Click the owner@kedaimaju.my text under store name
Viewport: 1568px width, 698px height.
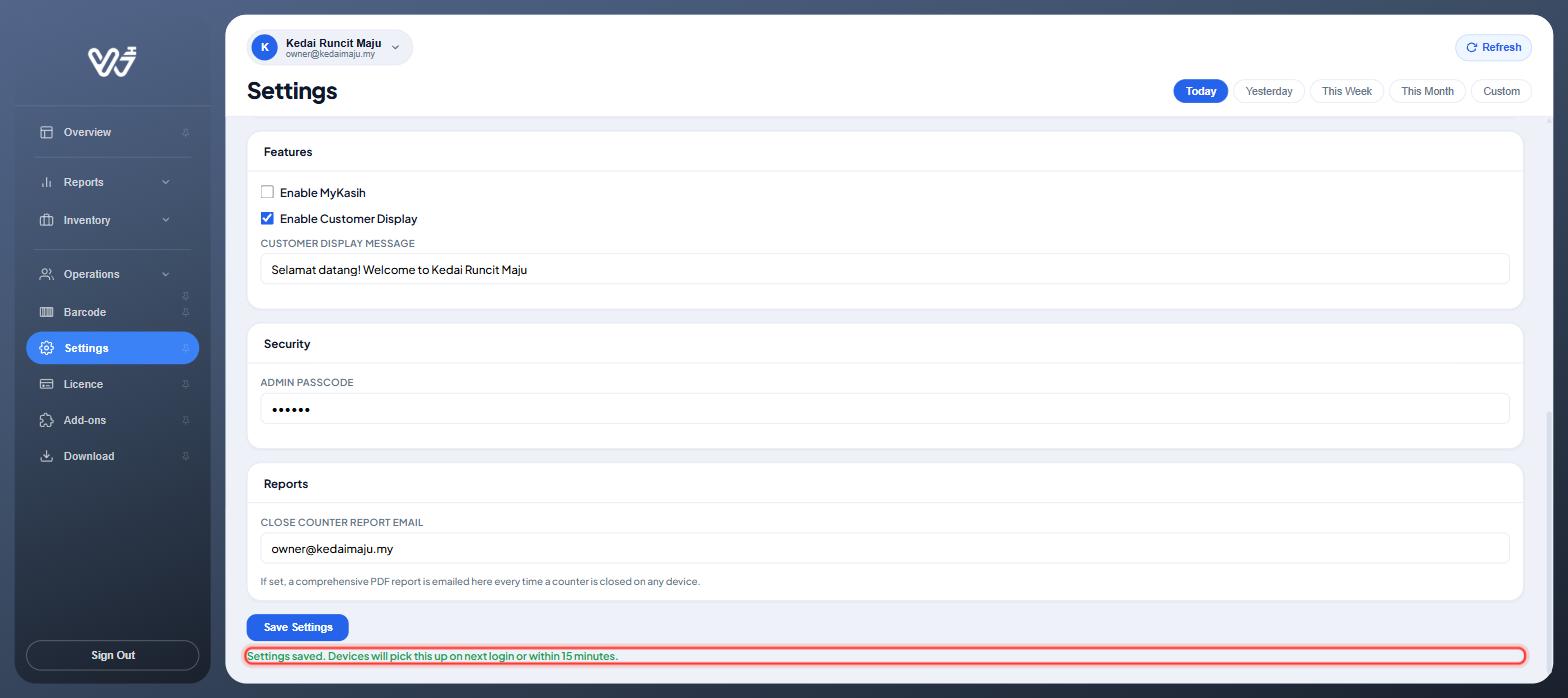coord(330,54)
